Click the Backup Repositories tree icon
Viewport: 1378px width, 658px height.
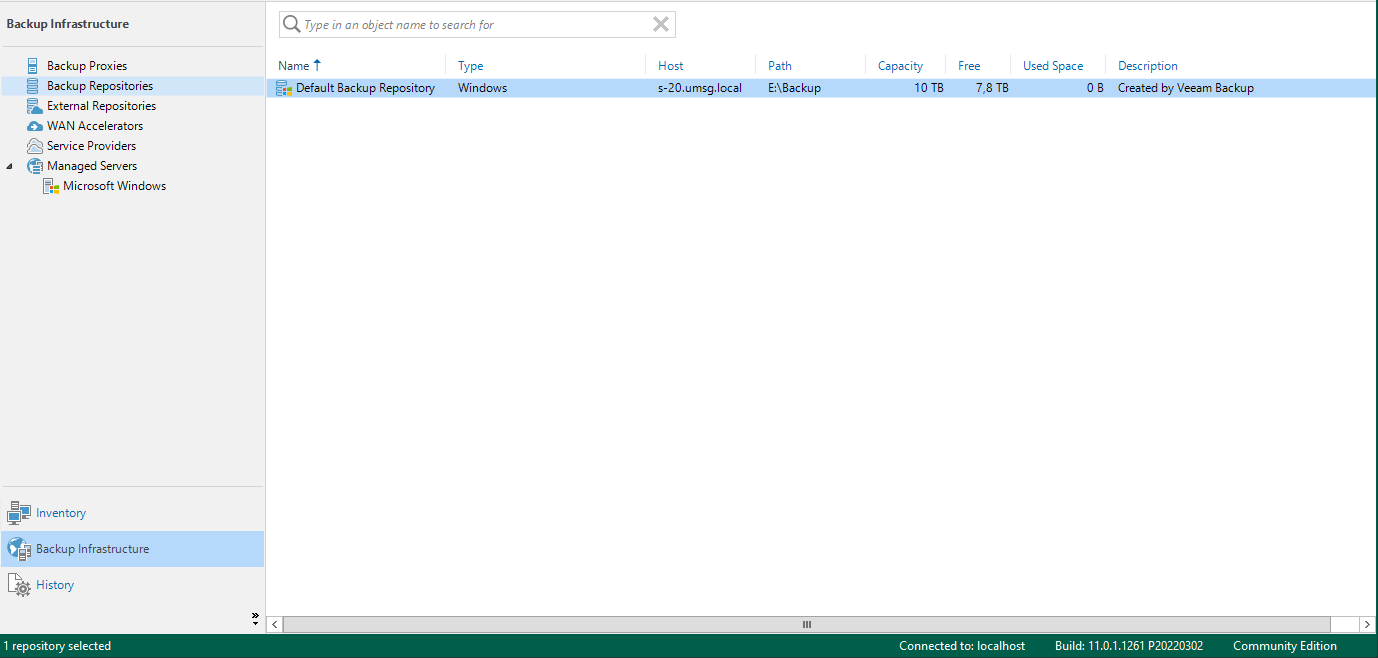tap(34, 86)
